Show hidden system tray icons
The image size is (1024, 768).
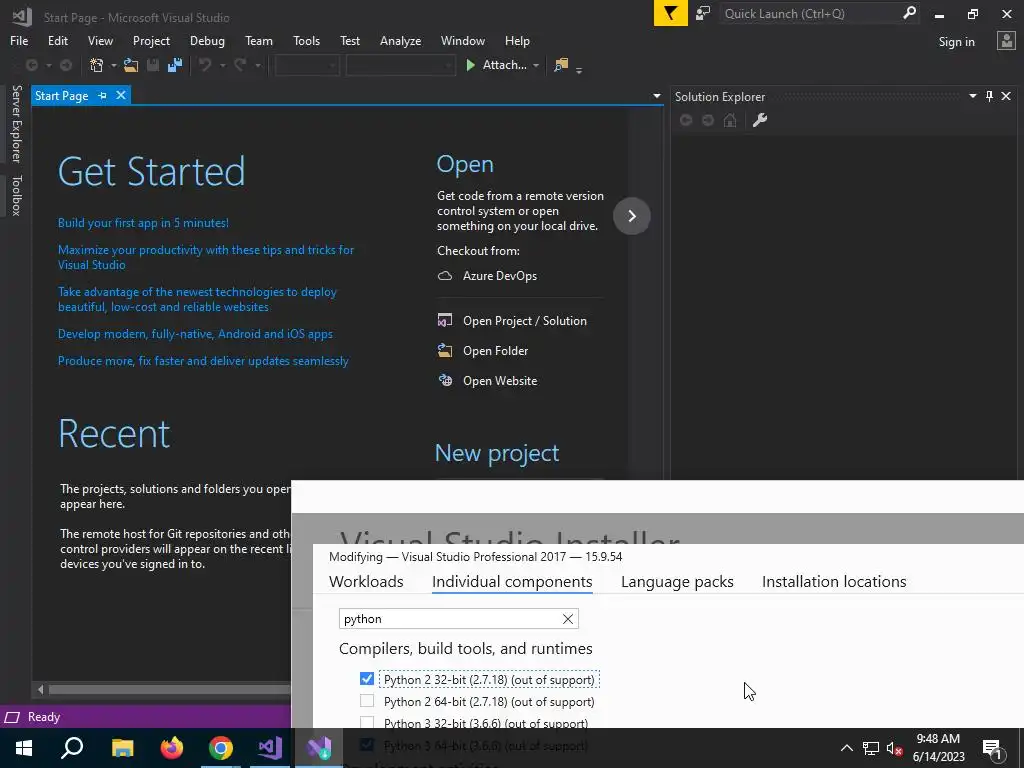pyautogui.click(x=846, y=748)
